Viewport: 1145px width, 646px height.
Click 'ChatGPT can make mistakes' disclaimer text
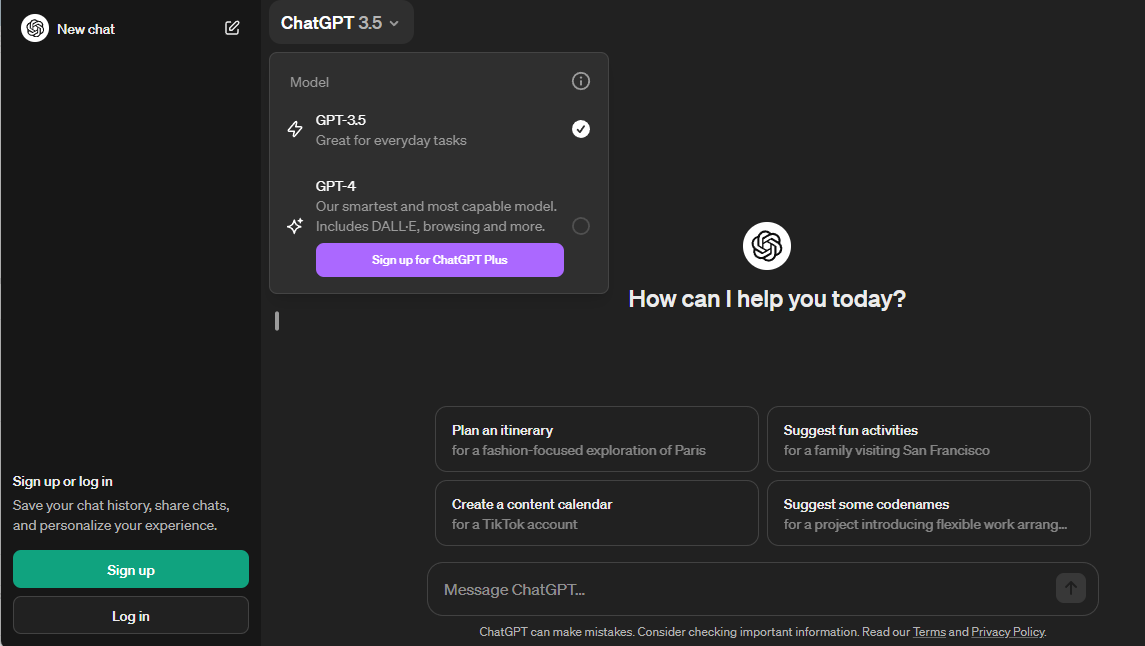pos(556,631)
